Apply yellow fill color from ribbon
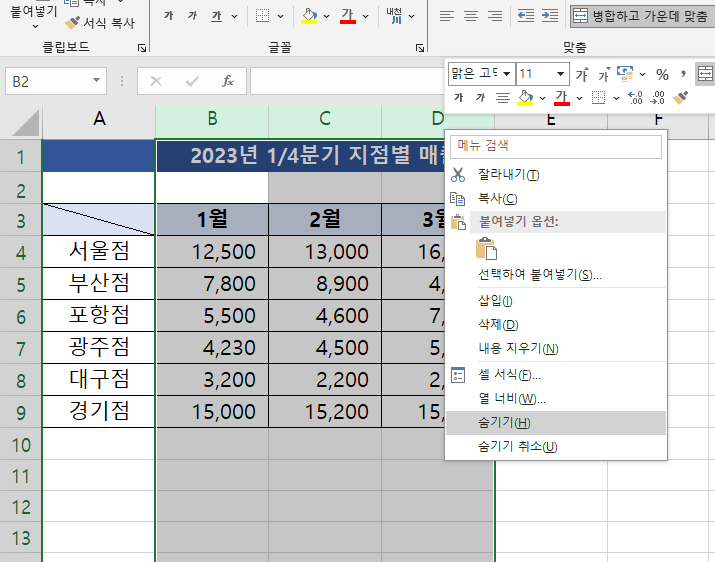The height and width of the screenshot is (562, 715). [x=309, y=16]
